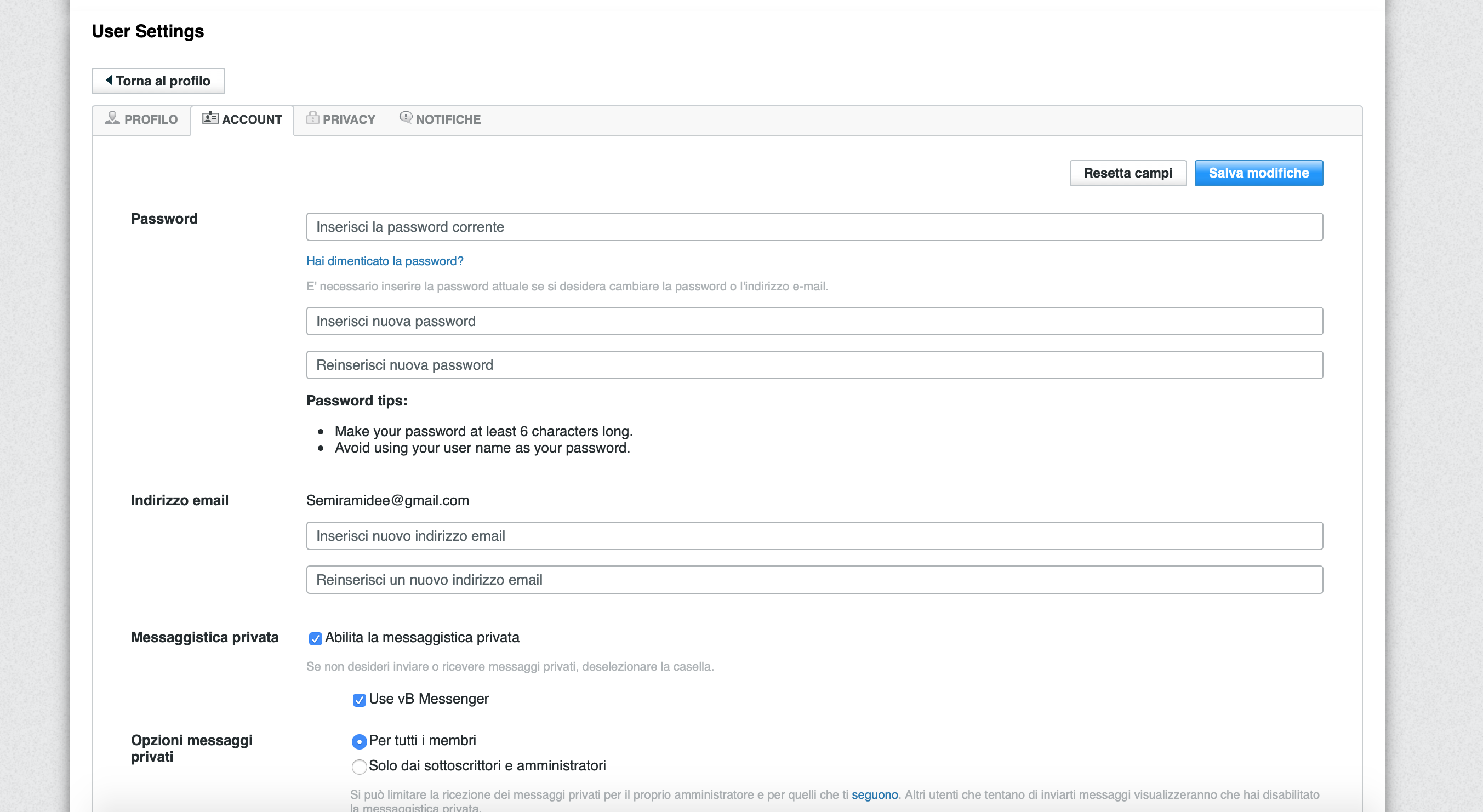This screenshot has width=1483, height=812.
Task: Open the PRIVACY tab
Action: (x=341, y=119)
